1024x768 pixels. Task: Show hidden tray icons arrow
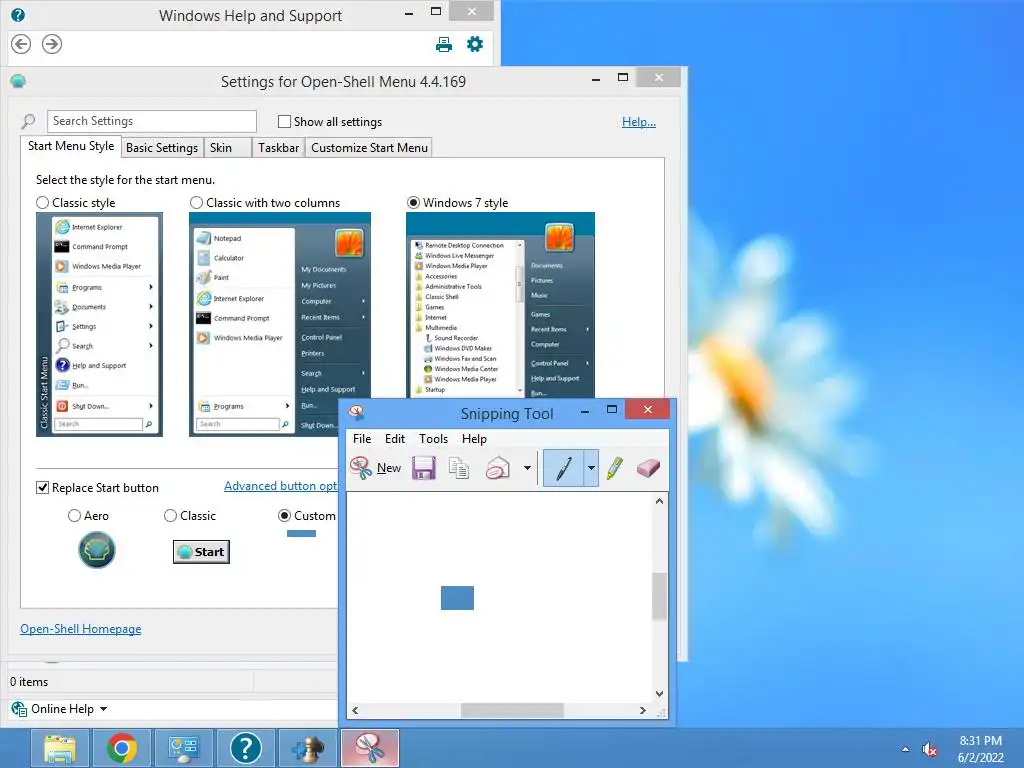tap(905, 750)
